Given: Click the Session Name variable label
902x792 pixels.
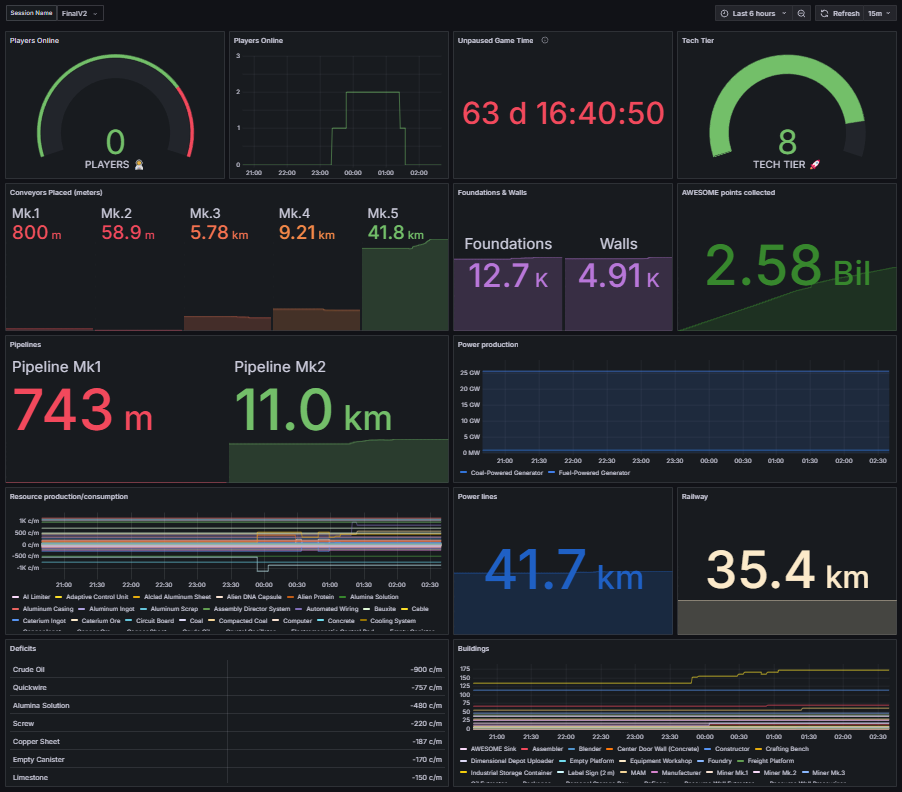Looking at the screenshot, I should coord(31,13).
